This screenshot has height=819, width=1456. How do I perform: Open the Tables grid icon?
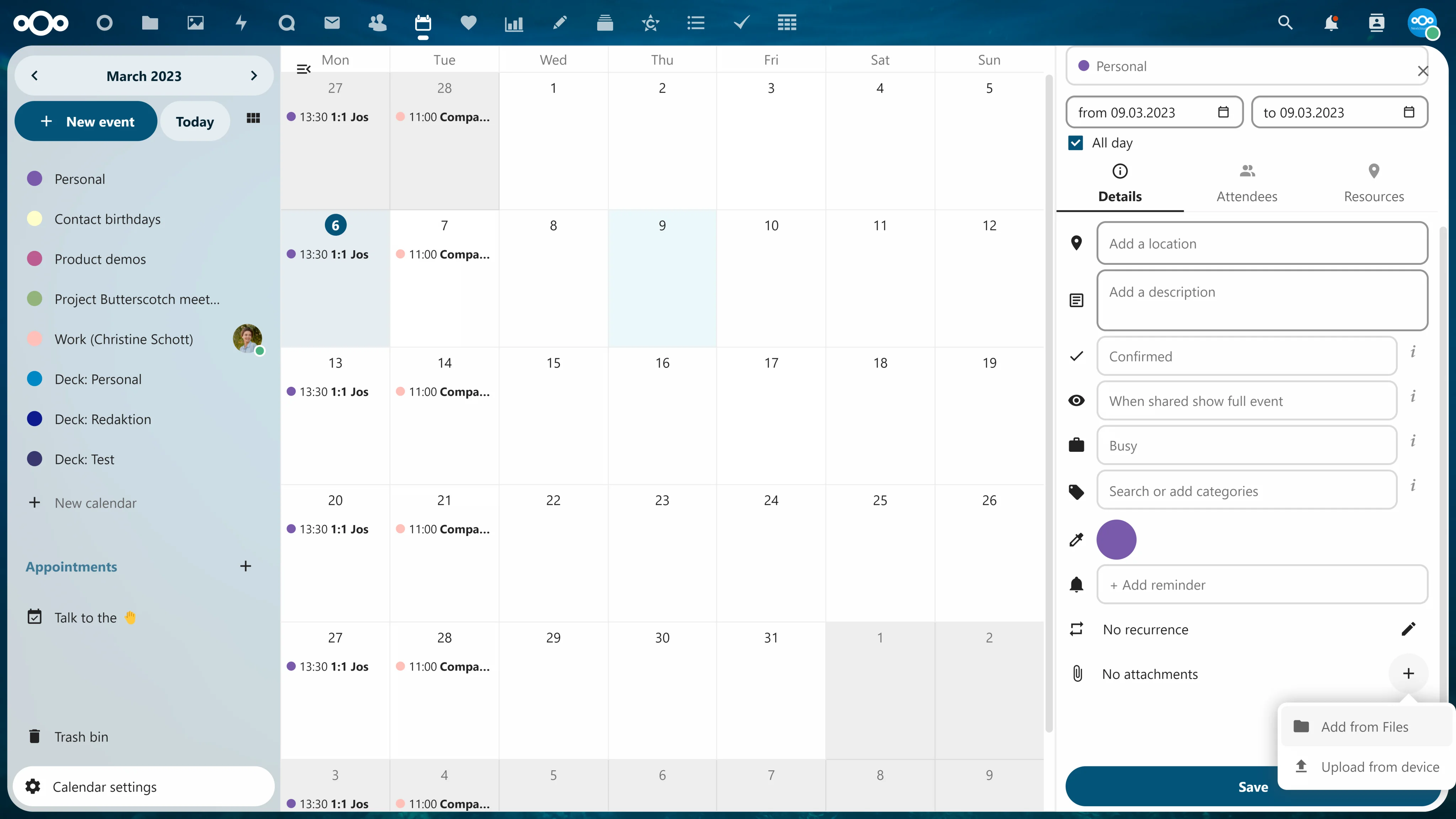click(787, 23)
